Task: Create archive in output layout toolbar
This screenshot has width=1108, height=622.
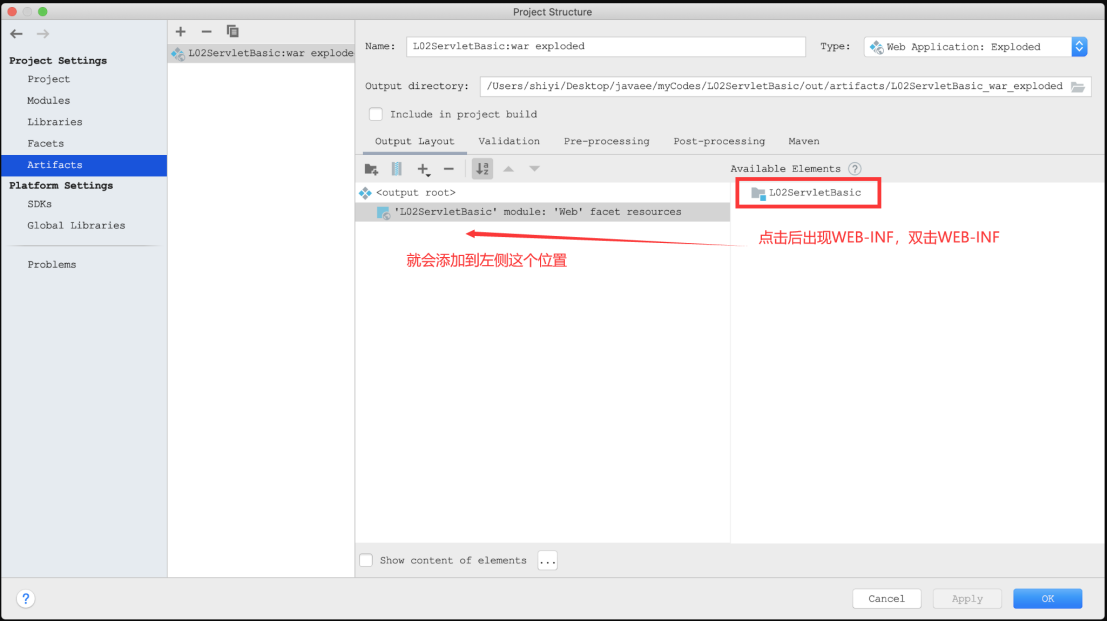Action: [396, 169]
